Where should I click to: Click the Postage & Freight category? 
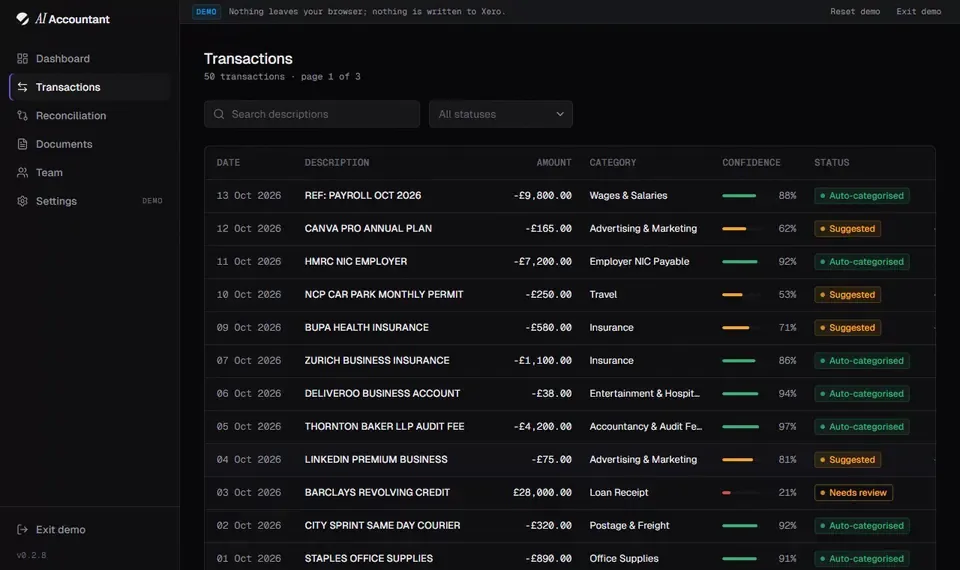pos(629,525)
